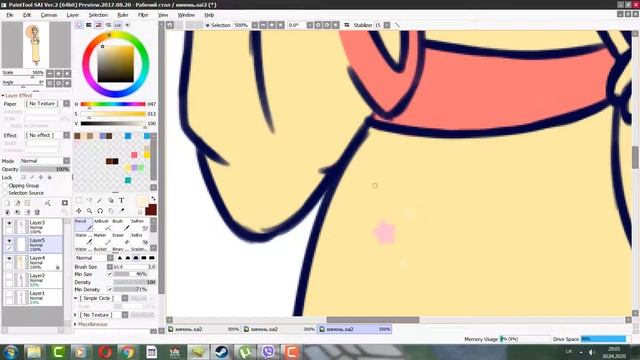Click the dark brown background color swatch
Viewport: 640px width, 360px height.
coord(151,210)
